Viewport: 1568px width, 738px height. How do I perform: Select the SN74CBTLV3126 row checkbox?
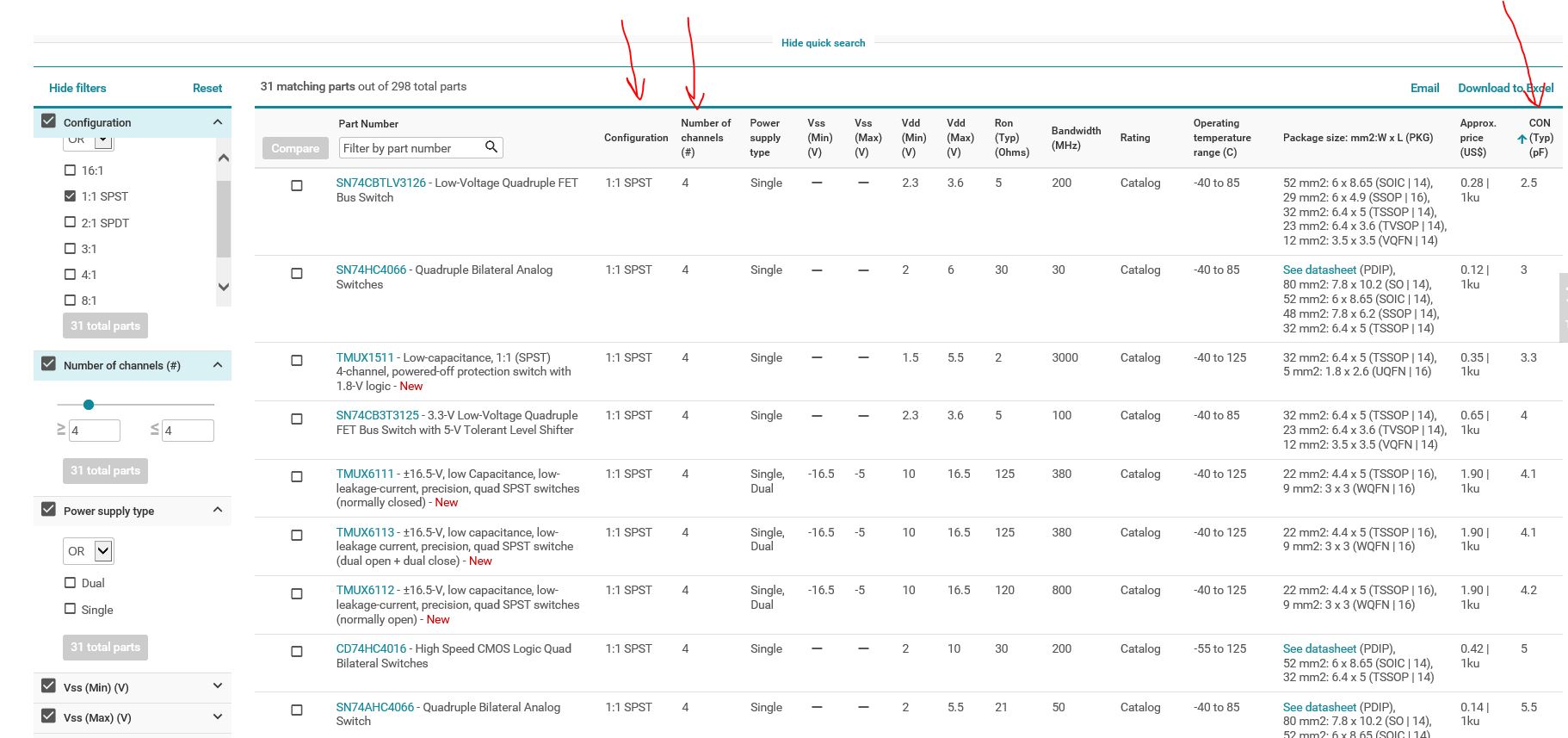[297, 185]
